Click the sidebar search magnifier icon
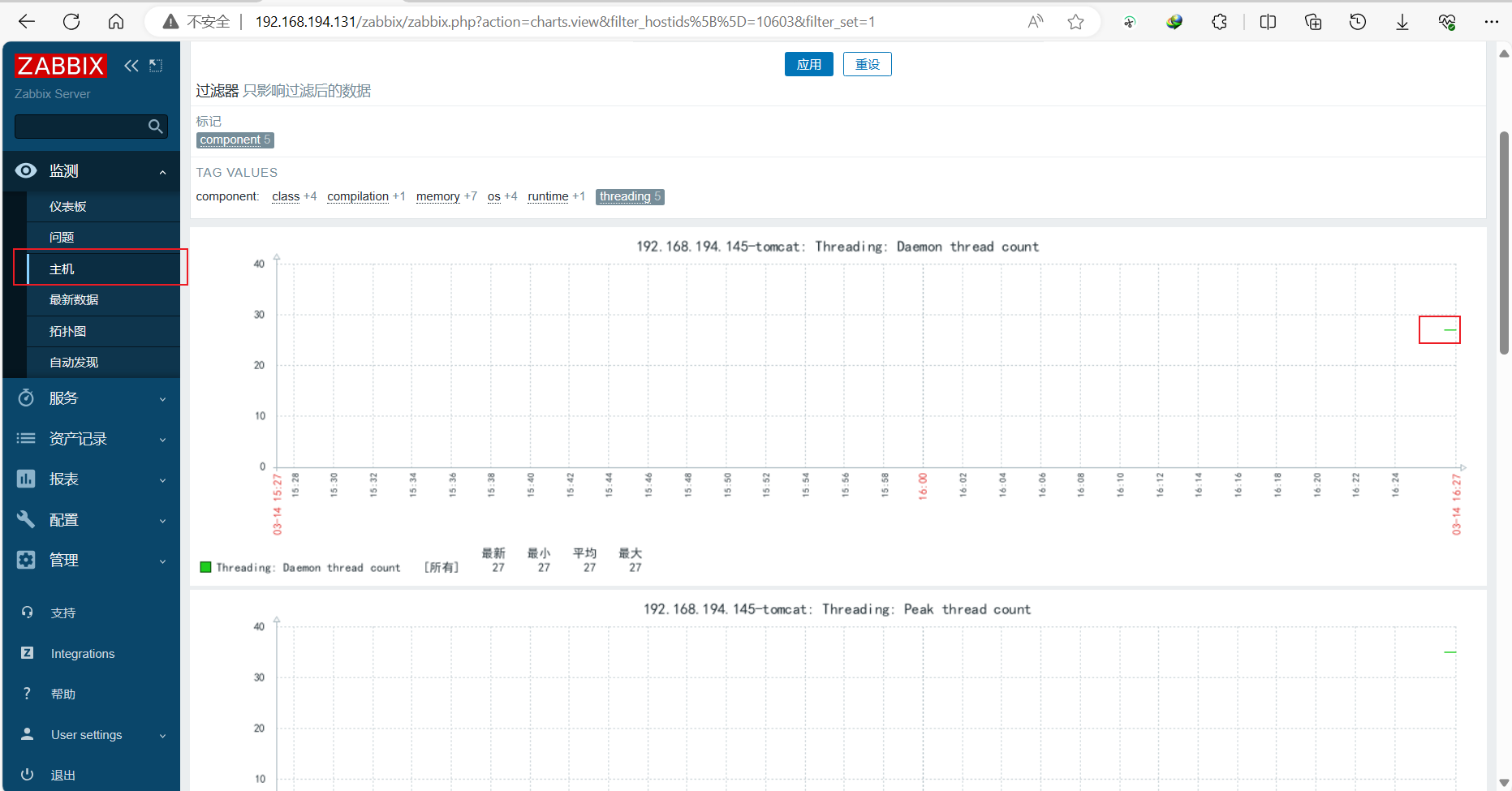 click(156, 127)
